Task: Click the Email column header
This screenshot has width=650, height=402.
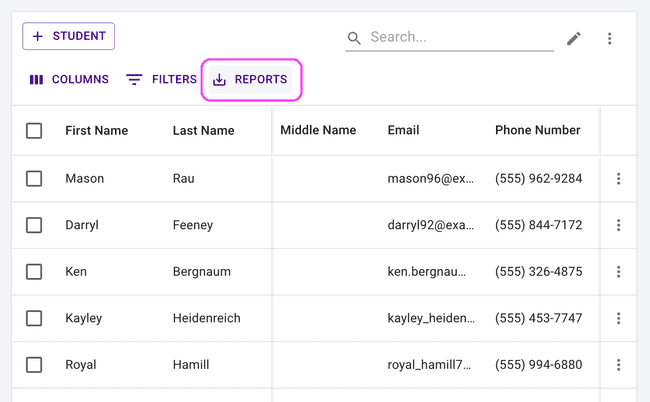Action: (x=403, y=131)
